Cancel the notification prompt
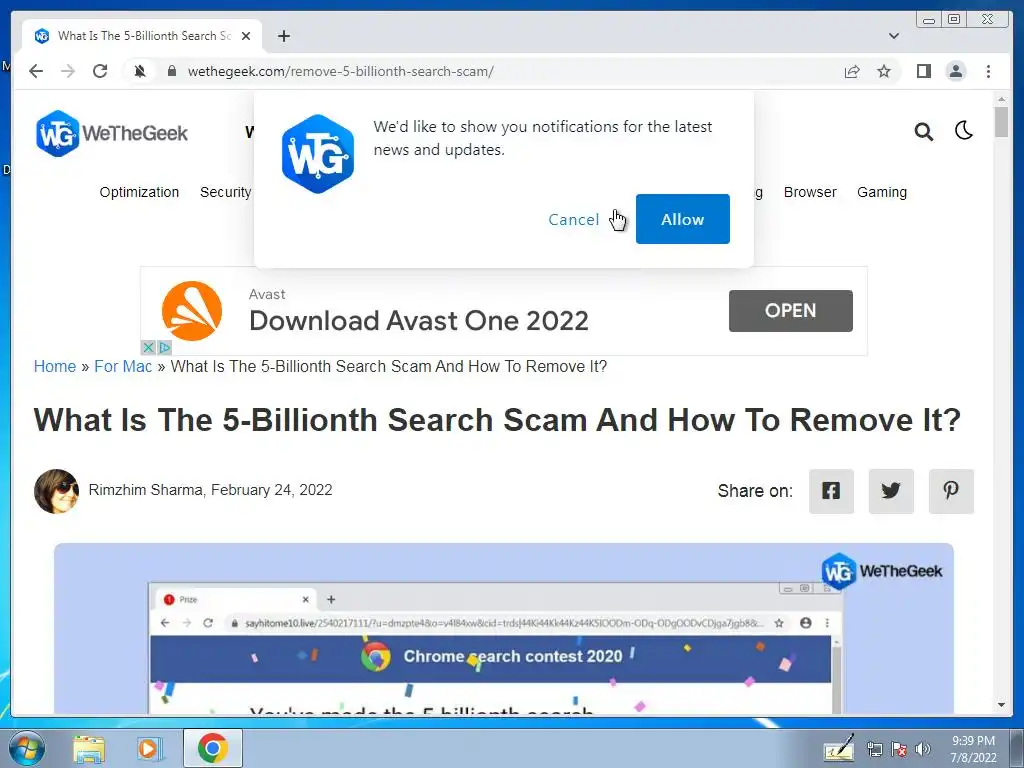 [x=573, y=219]
